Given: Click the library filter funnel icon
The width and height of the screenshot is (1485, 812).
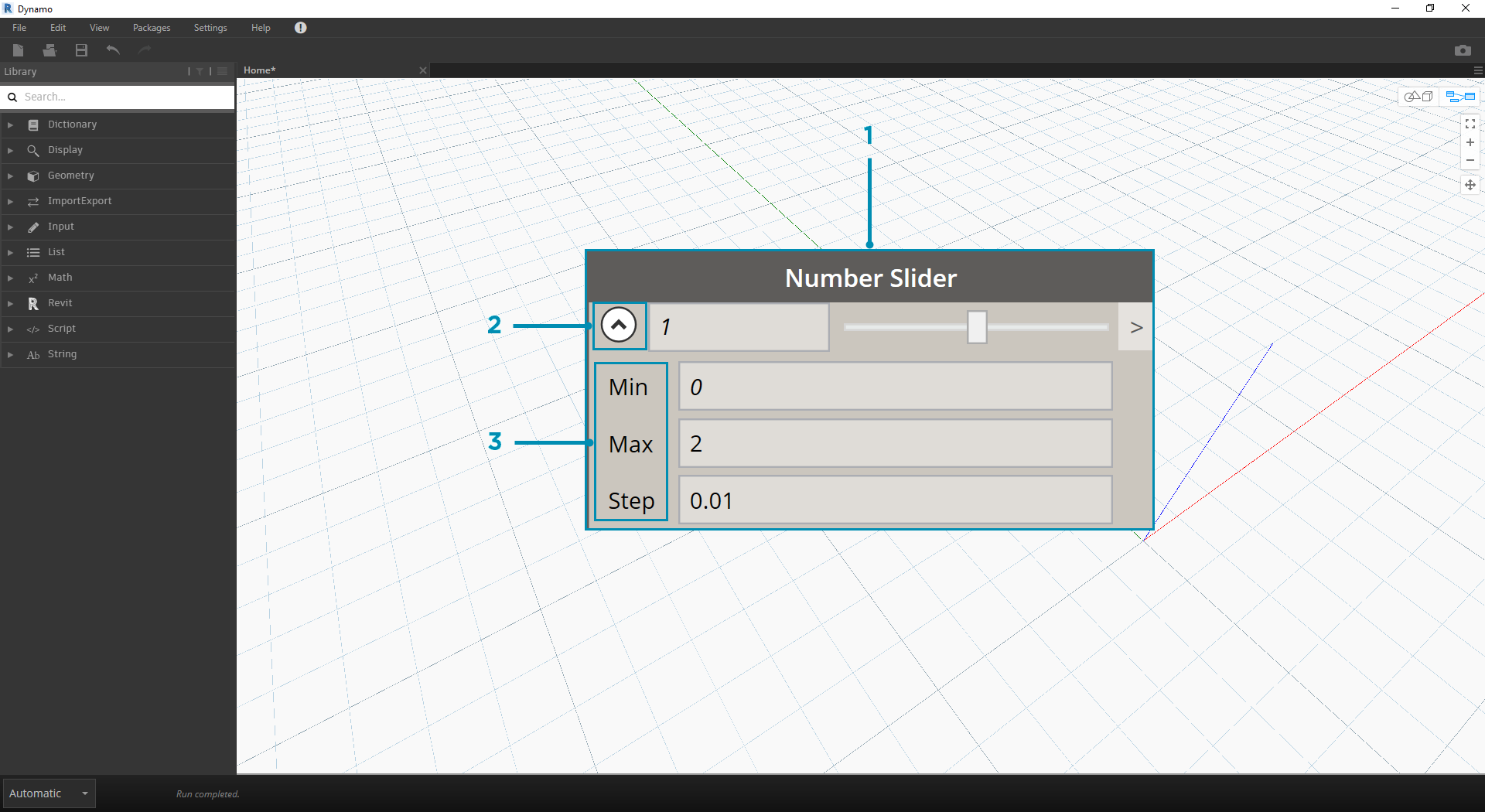Looking at the screenshot, I should (200, 71).
